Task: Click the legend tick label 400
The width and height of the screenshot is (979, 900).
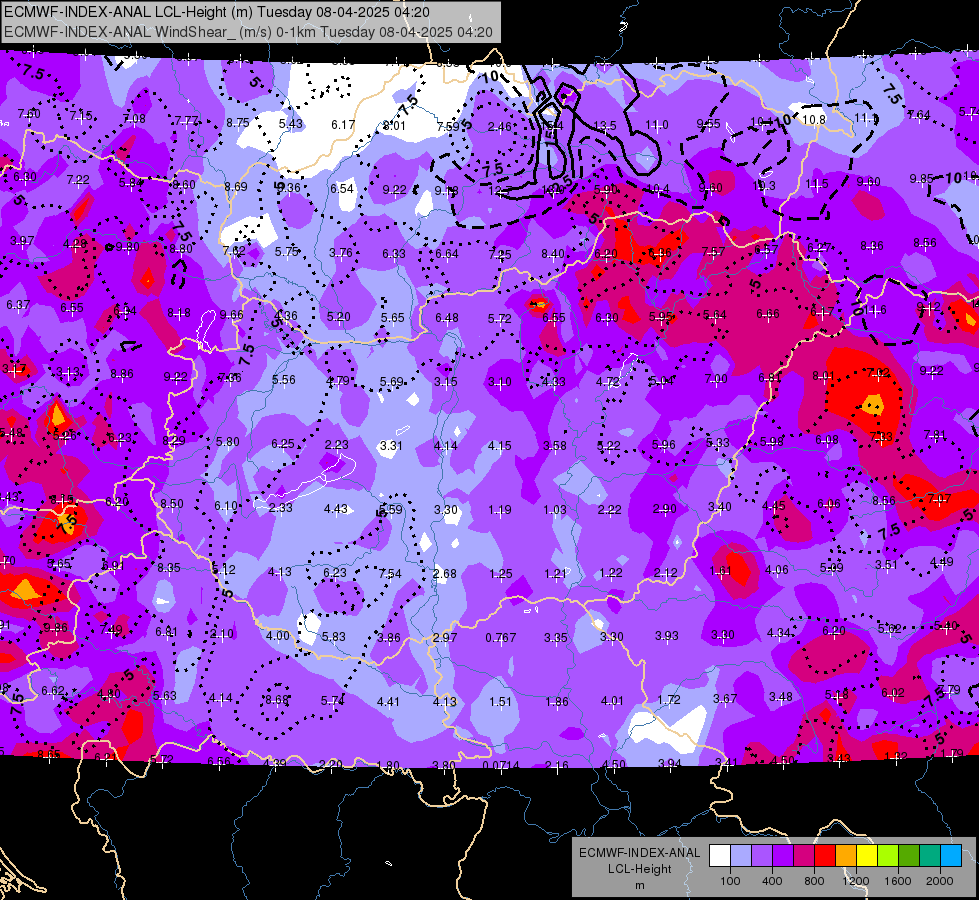Action: [772, 881]
